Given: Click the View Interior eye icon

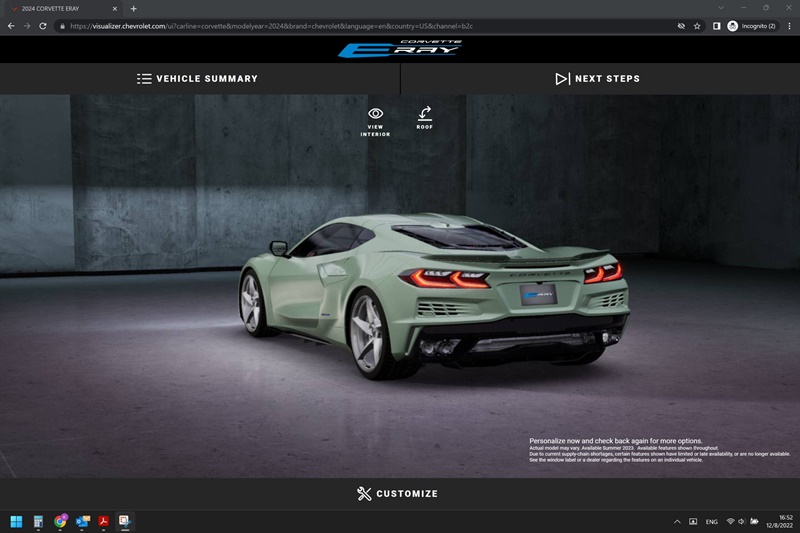Looking at the screenshot, I should pyautogui.click(x=375, y=114).
